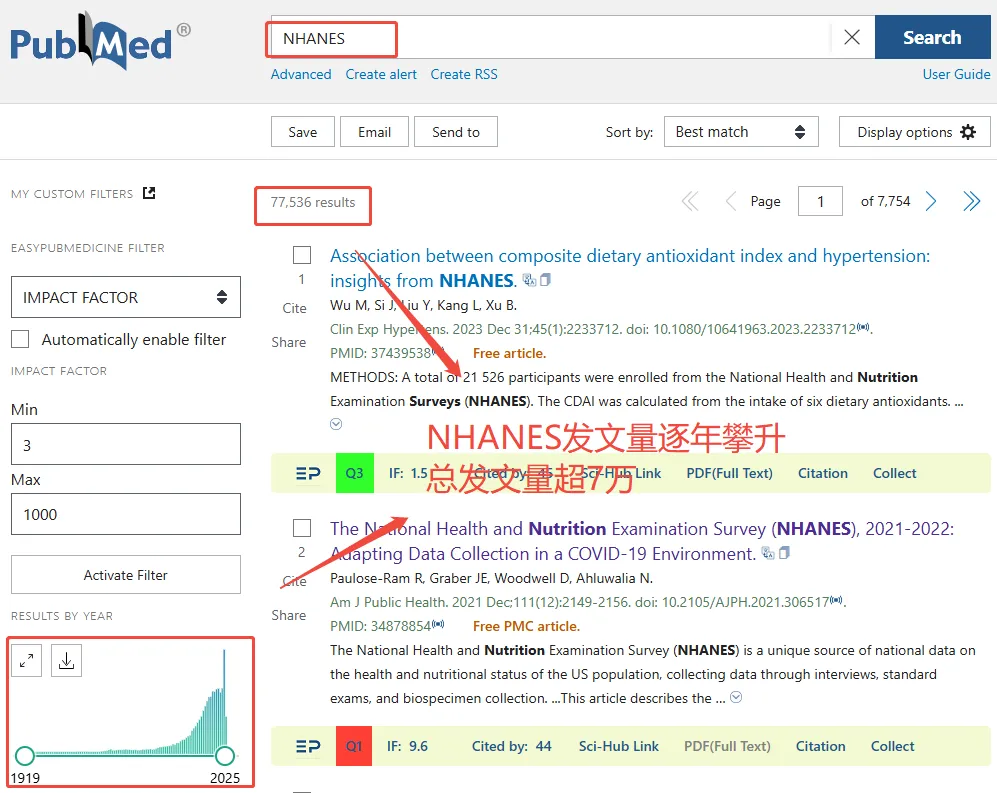The image size is (997, 793).
Task: Go to the previous results page
Action: click(731, 202)
